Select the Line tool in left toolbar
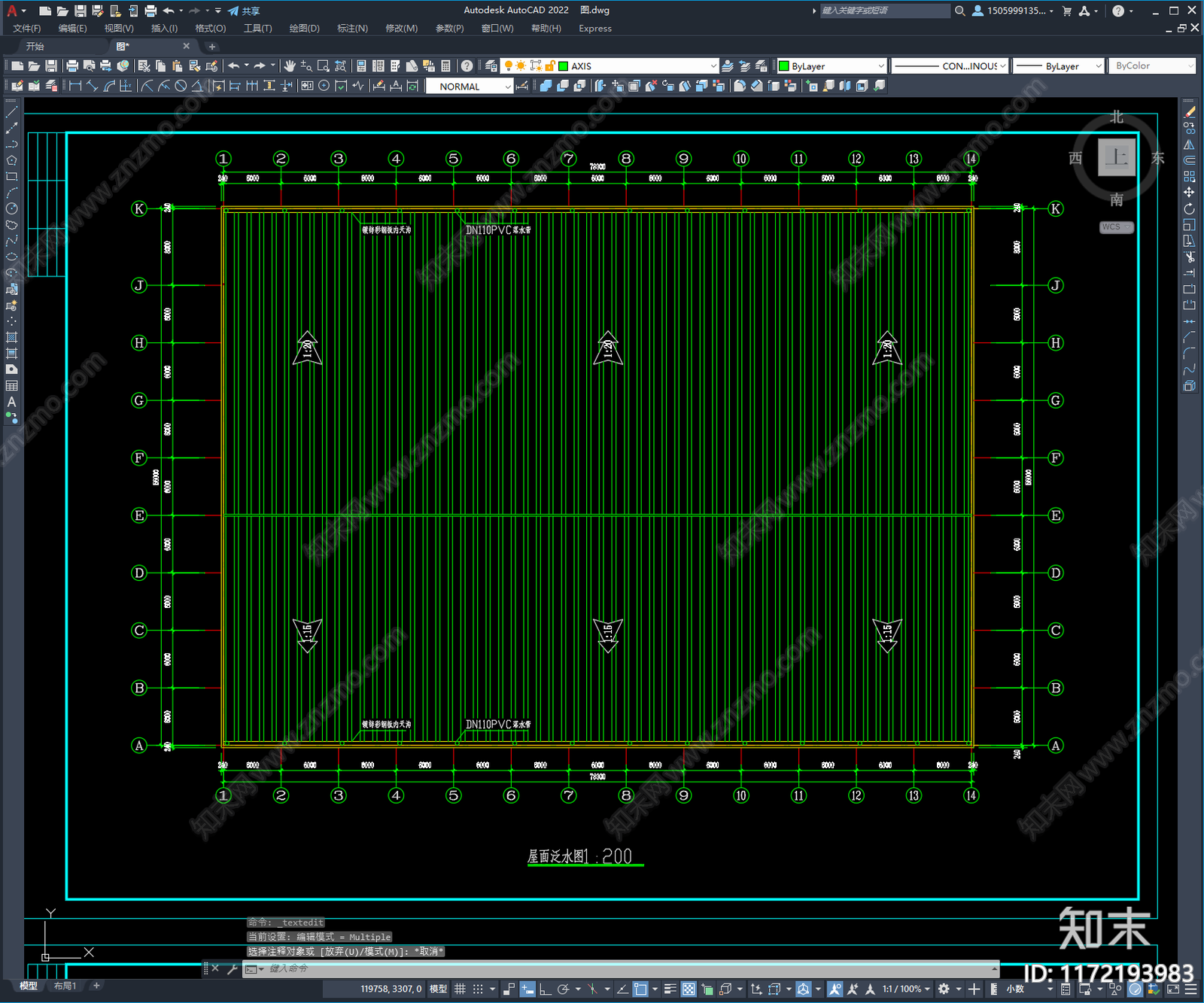 click(11, 111)
